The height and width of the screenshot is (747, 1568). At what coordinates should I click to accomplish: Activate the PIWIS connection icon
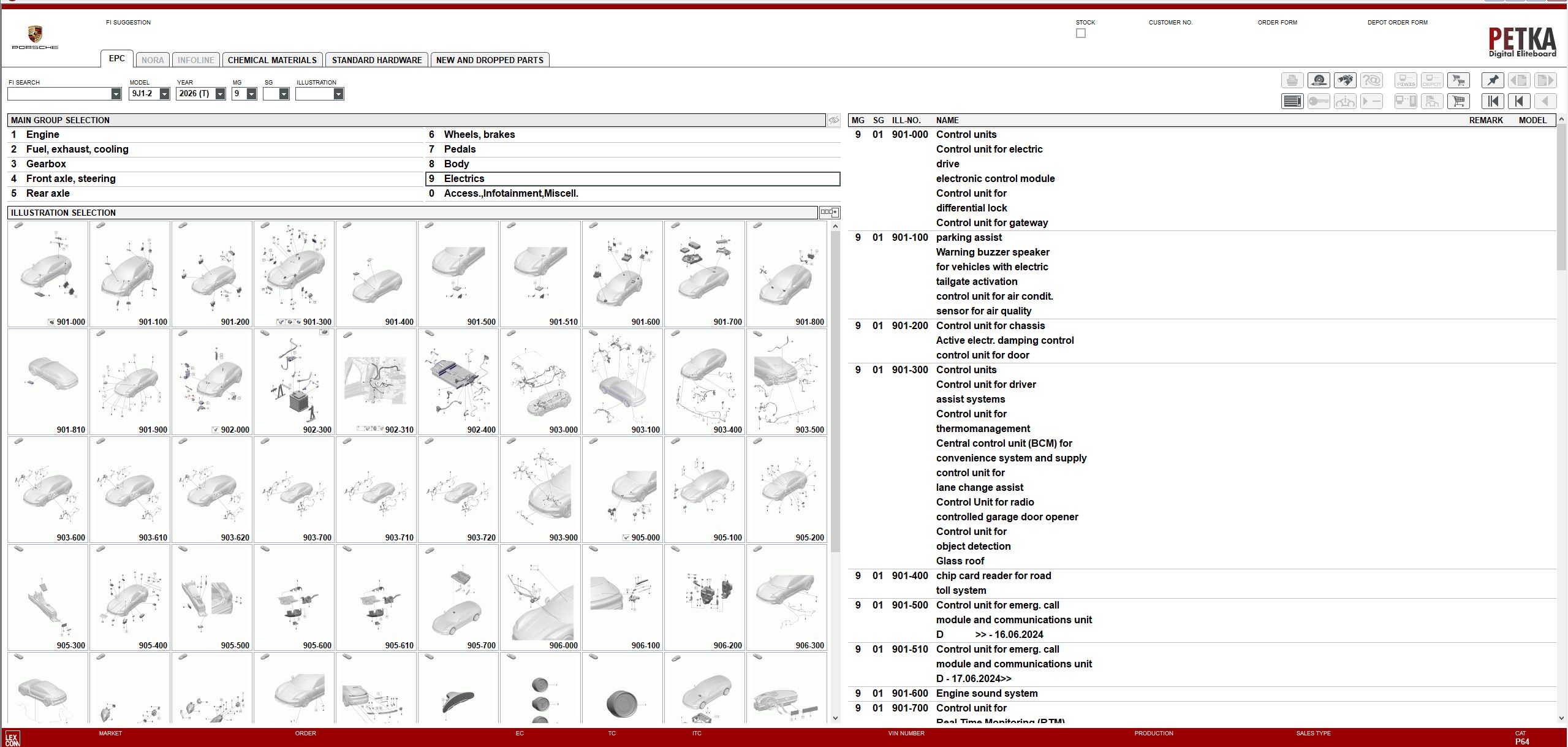pyautogui.click(x=1406, y=80)
